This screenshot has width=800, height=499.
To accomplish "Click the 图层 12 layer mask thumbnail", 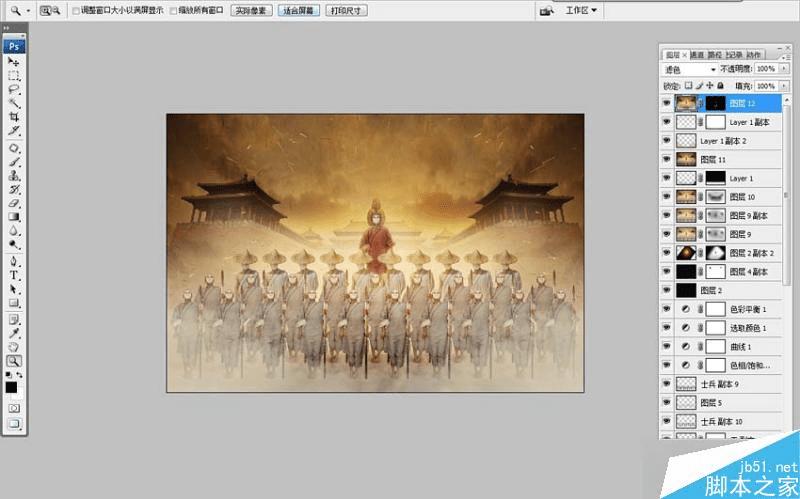I will point(715,103).
